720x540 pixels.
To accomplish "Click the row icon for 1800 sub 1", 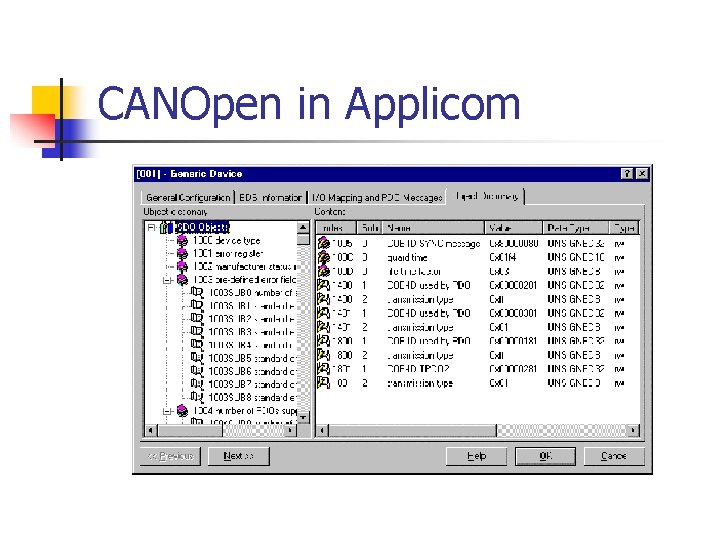I will (324, 341).
